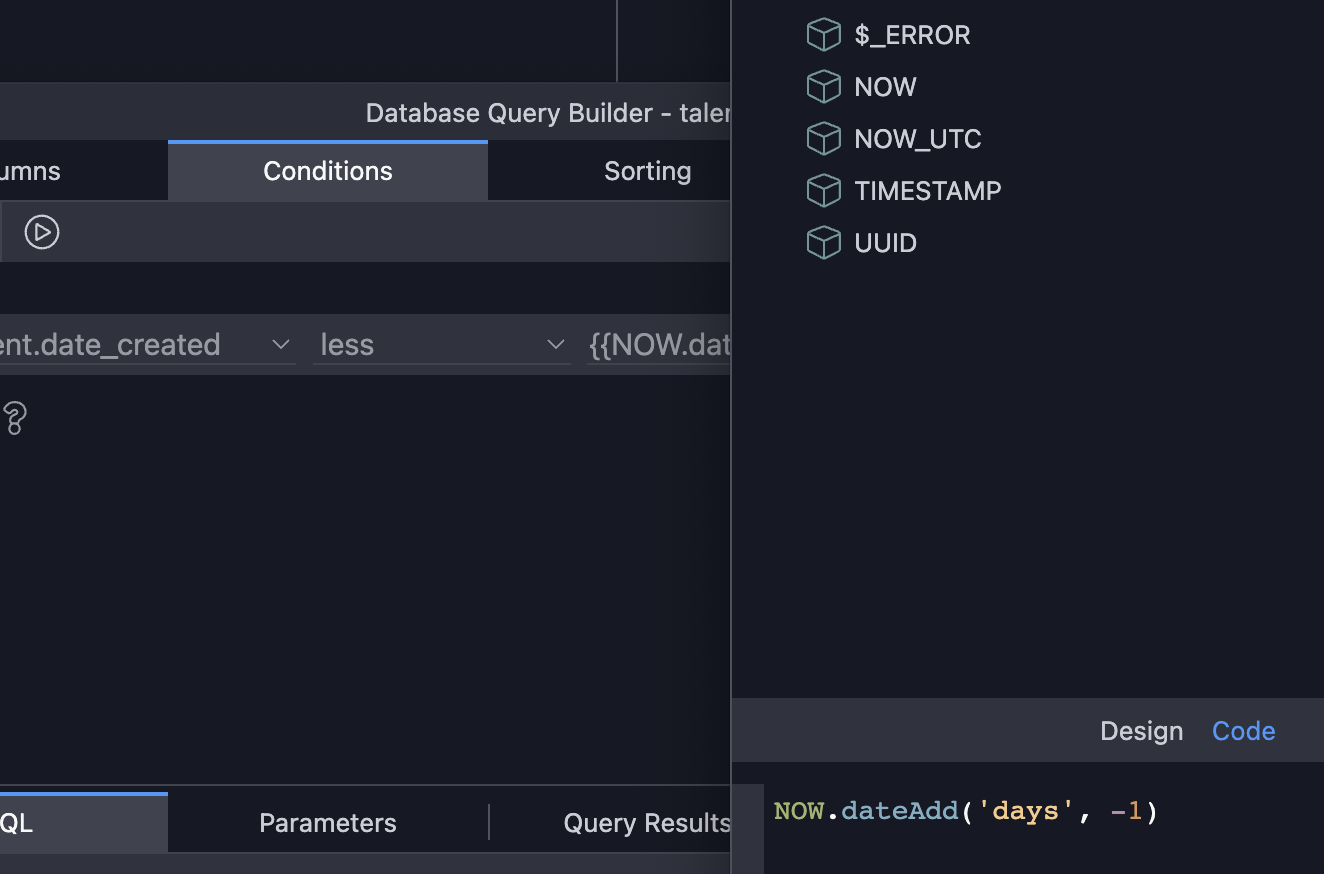Click the cube icon beside $_ERROR
Screen dimensions: 1324x874
click(x=823, y=35)
